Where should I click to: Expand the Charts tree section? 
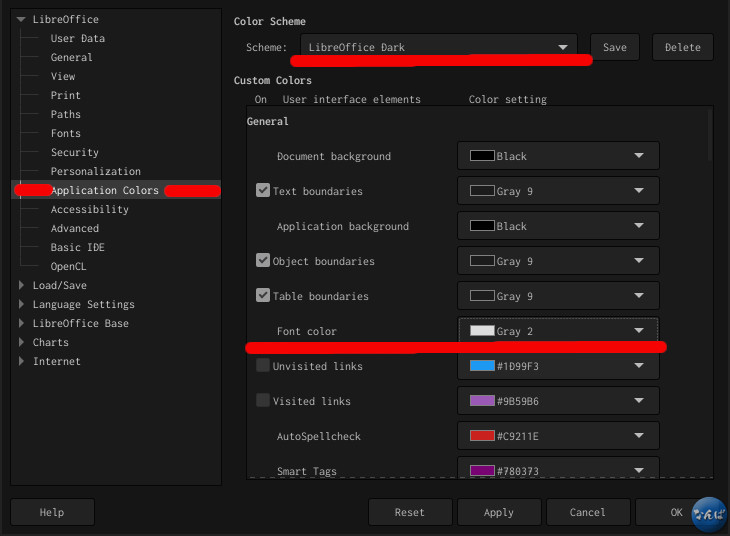(21, 342)
